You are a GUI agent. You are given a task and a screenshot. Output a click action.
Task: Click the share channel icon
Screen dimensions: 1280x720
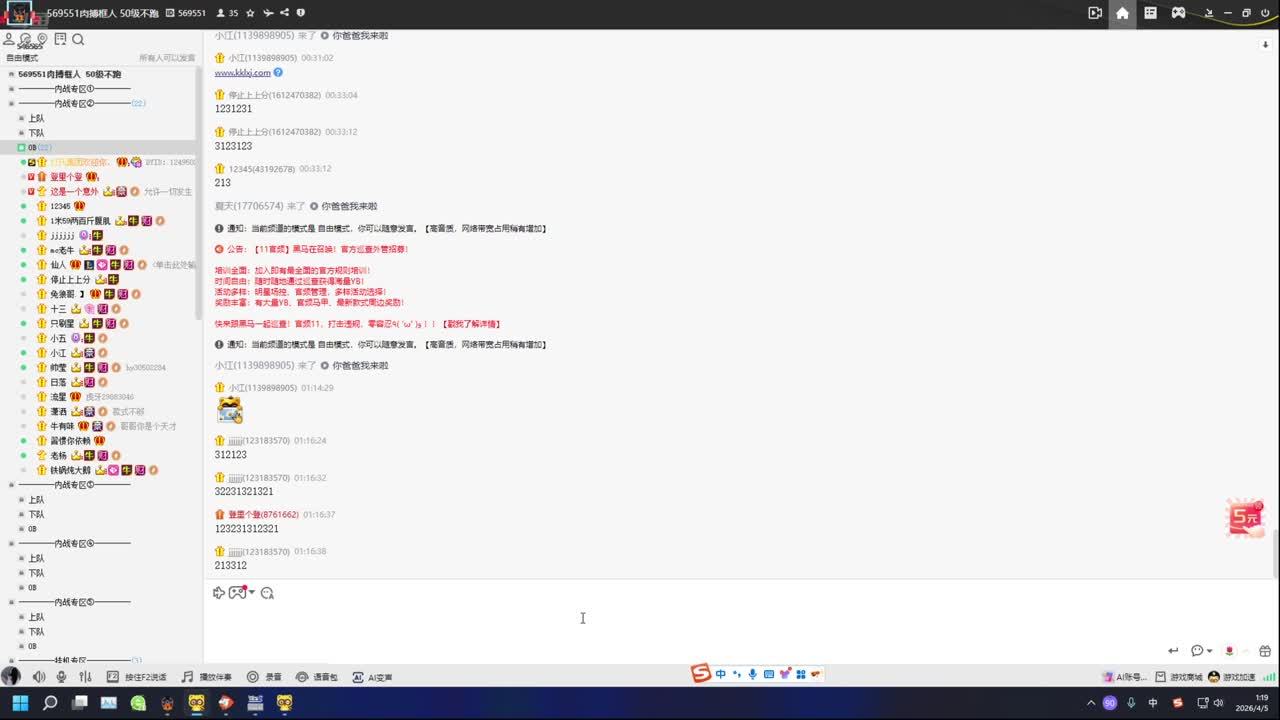(x=284, y=13)
